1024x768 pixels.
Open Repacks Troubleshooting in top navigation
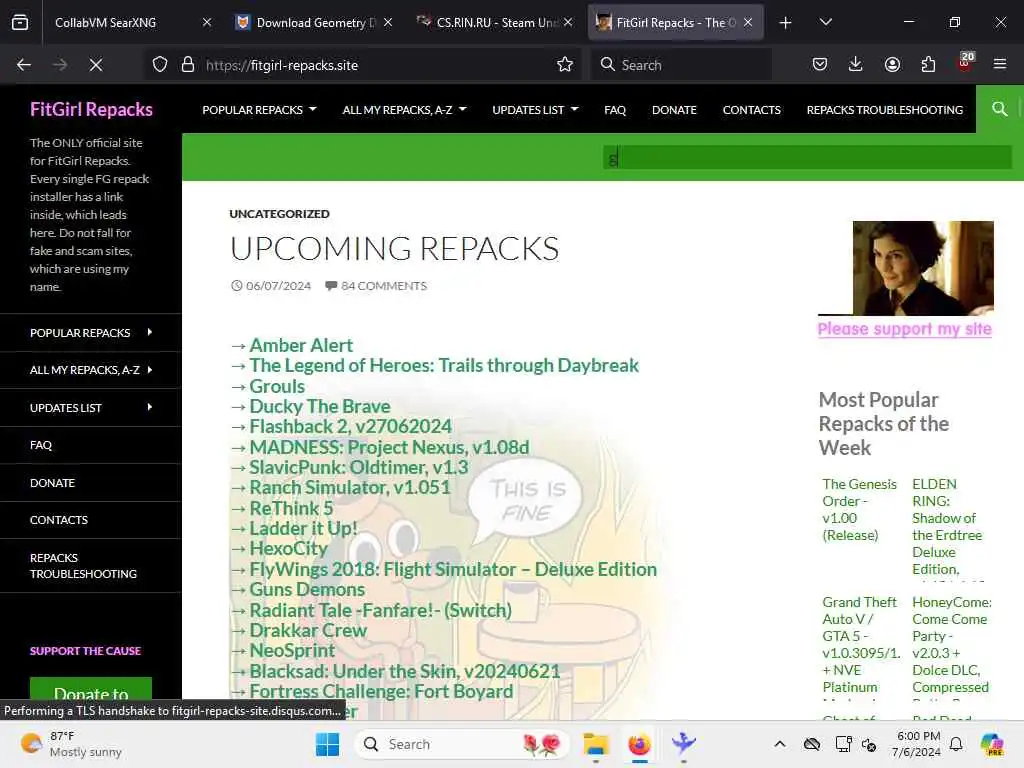(x=885, y=110)
